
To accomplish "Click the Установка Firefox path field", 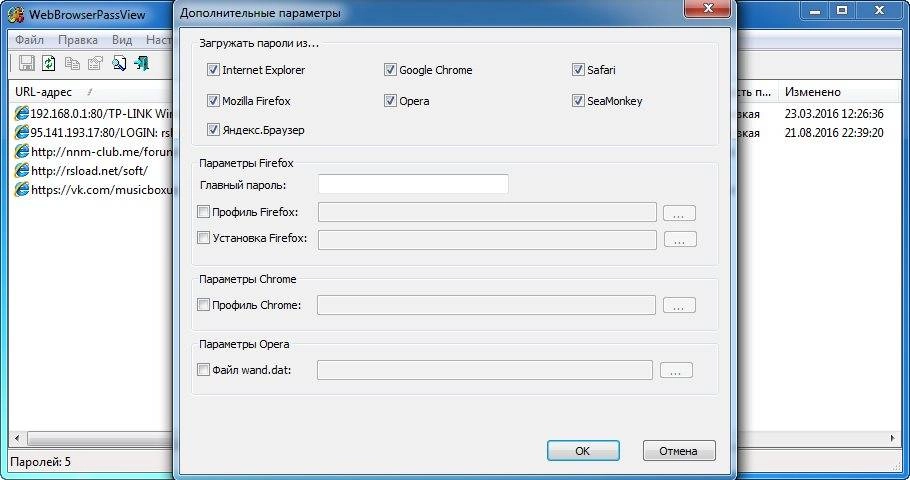I will [487, 240].
